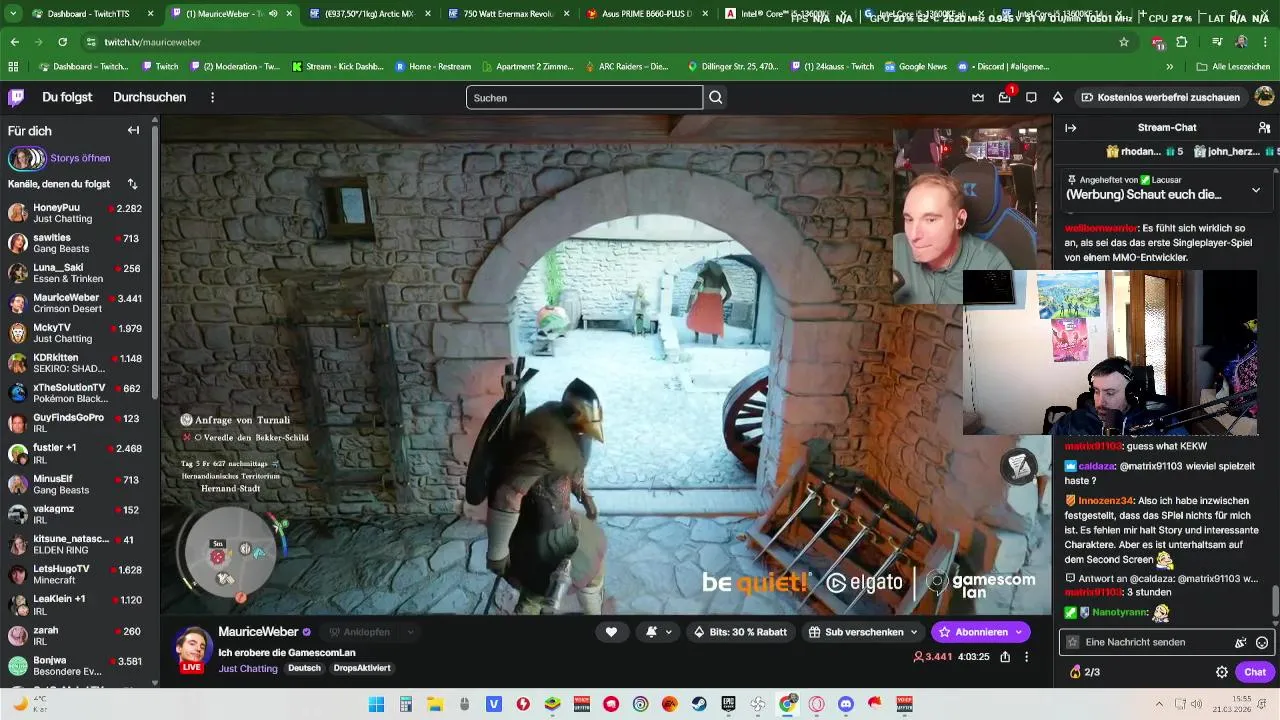1280x720 pixels.
Task: Switch to 750 Watt Enermax tab
Action: click(508, 14)
